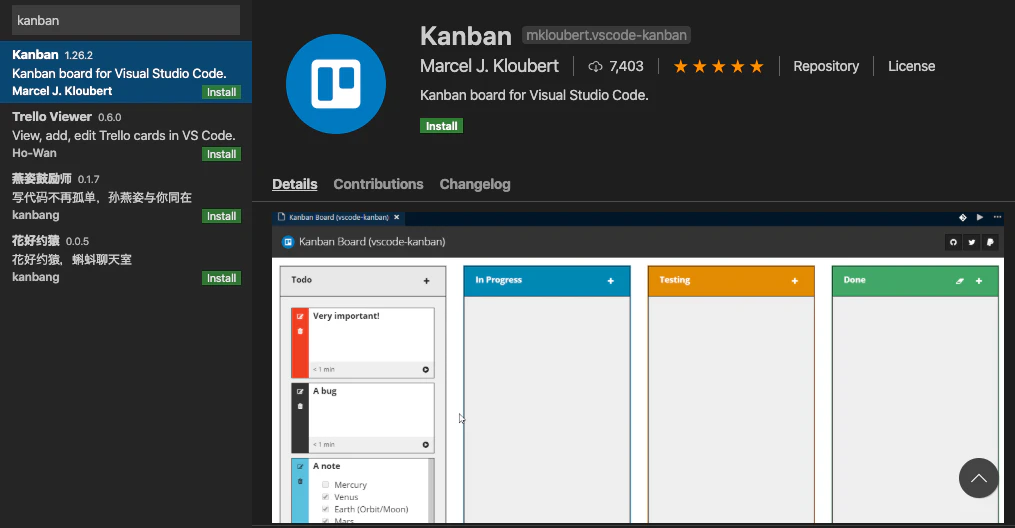Click the extensions search box containing 'kanban'
Screen dimensions: 1015x528
tap(126, 20)
